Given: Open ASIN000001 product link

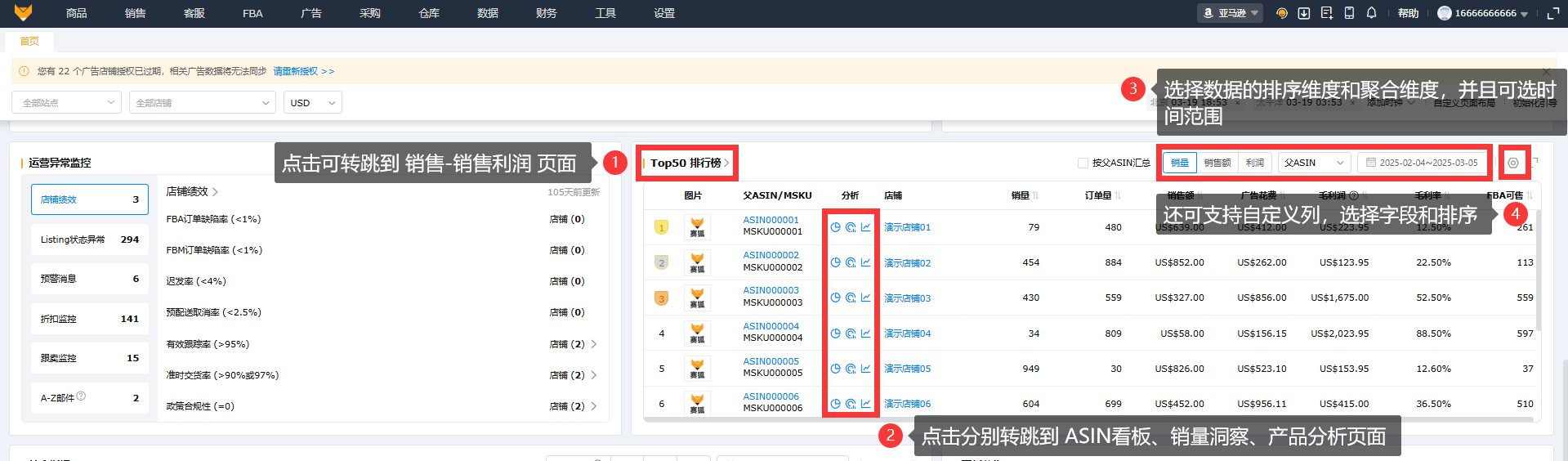Looking at the screenshot, I should coord(771,220).
